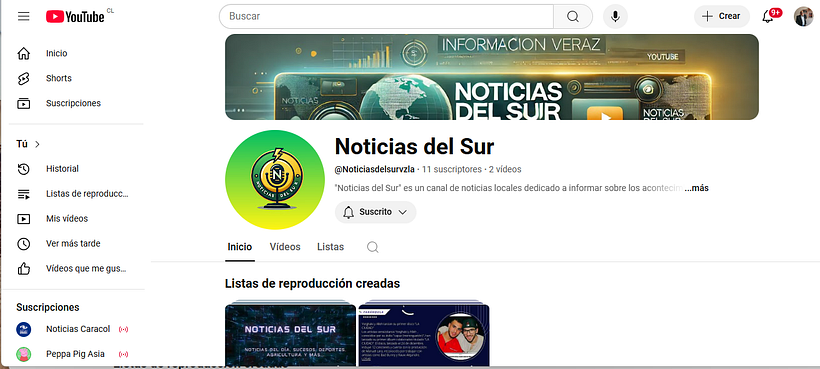Click the Mis vídeos icon
Viewport: 820px width, 369px height.
point(24,218)
